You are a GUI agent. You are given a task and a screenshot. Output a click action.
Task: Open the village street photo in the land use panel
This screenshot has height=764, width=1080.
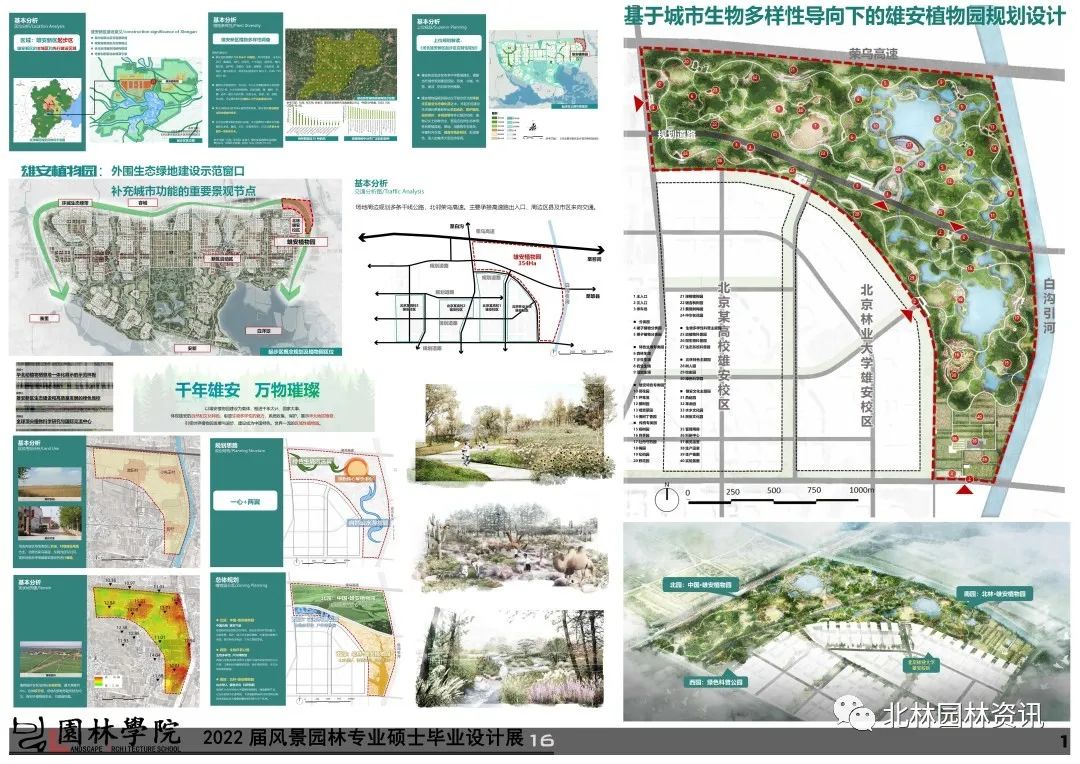[x=49, y=523]
